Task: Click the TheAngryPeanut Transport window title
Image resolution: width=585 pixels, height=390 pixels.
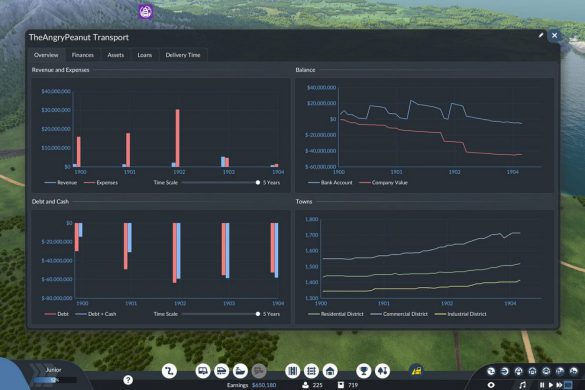Action: click(x=79, y=37)
